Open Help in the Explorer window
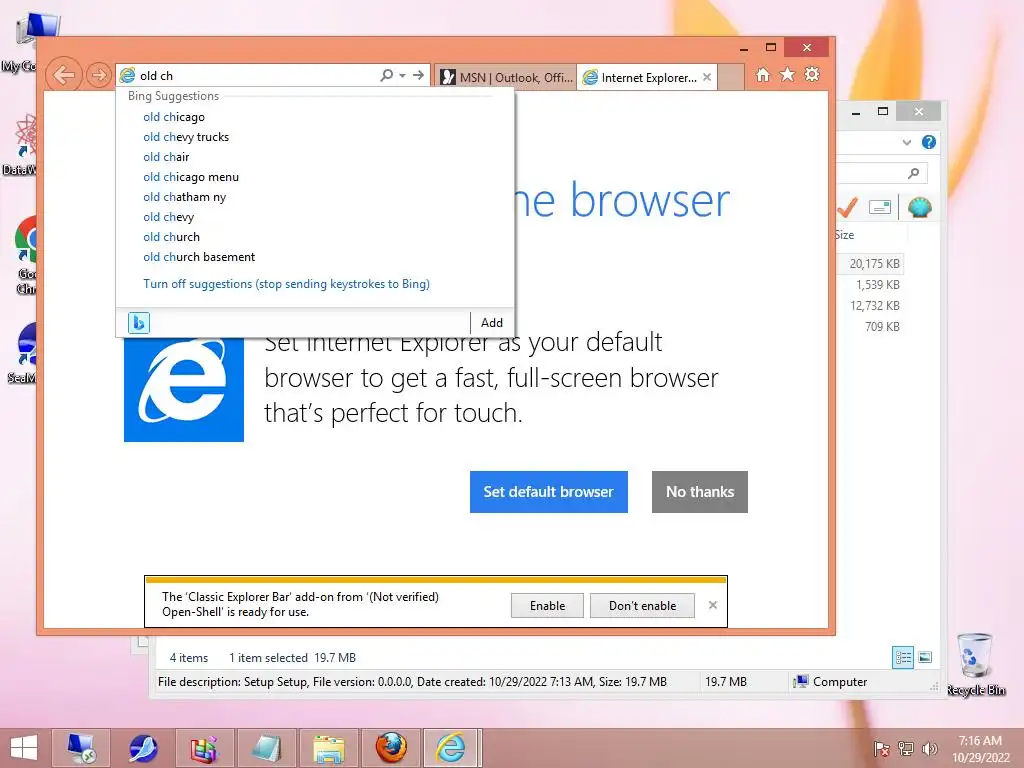The height and width of the screenshot is (768, 1024). pos(929,142)
